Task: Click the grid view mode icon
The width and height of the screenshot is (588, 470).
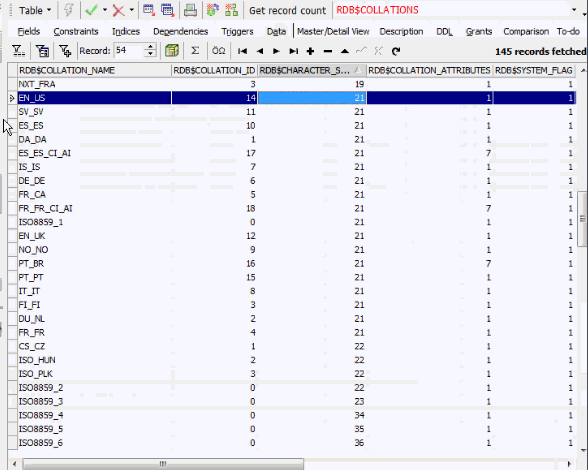Action: click(172, 51)
